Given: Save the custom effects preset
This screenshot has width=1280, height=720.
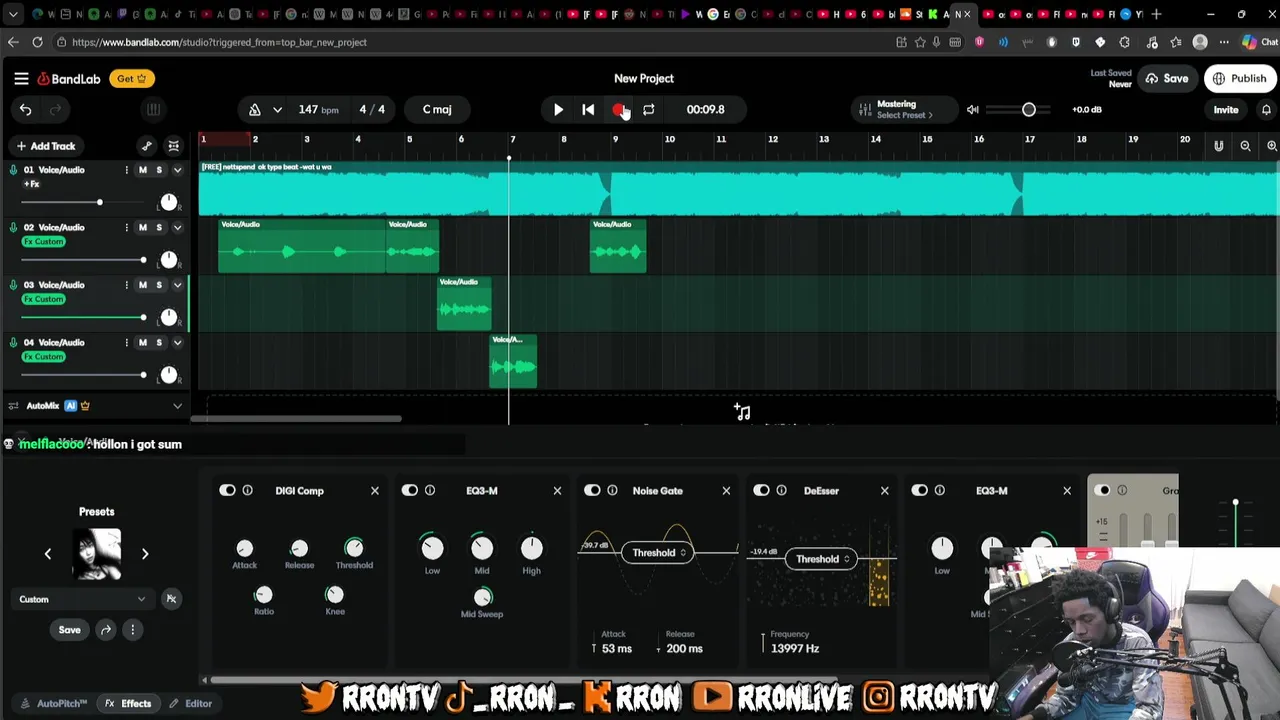Looking at the screenshot, I should coord(69,630).
